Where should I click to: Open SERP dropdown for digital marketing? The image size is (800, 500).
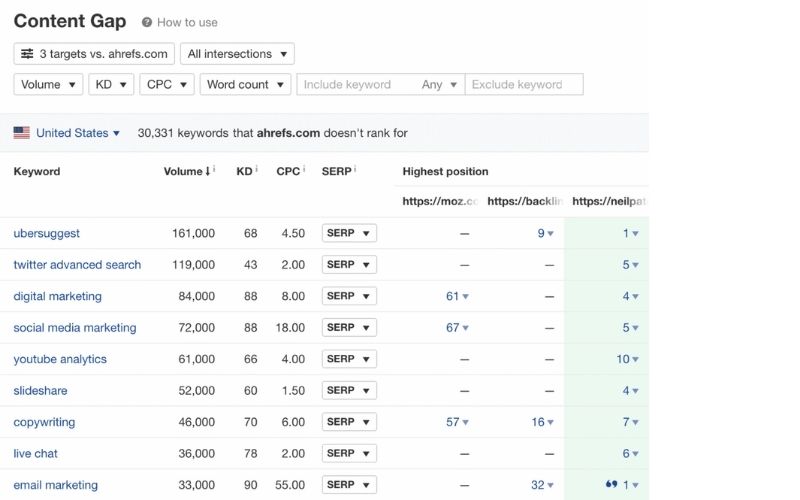click(349, 296)
